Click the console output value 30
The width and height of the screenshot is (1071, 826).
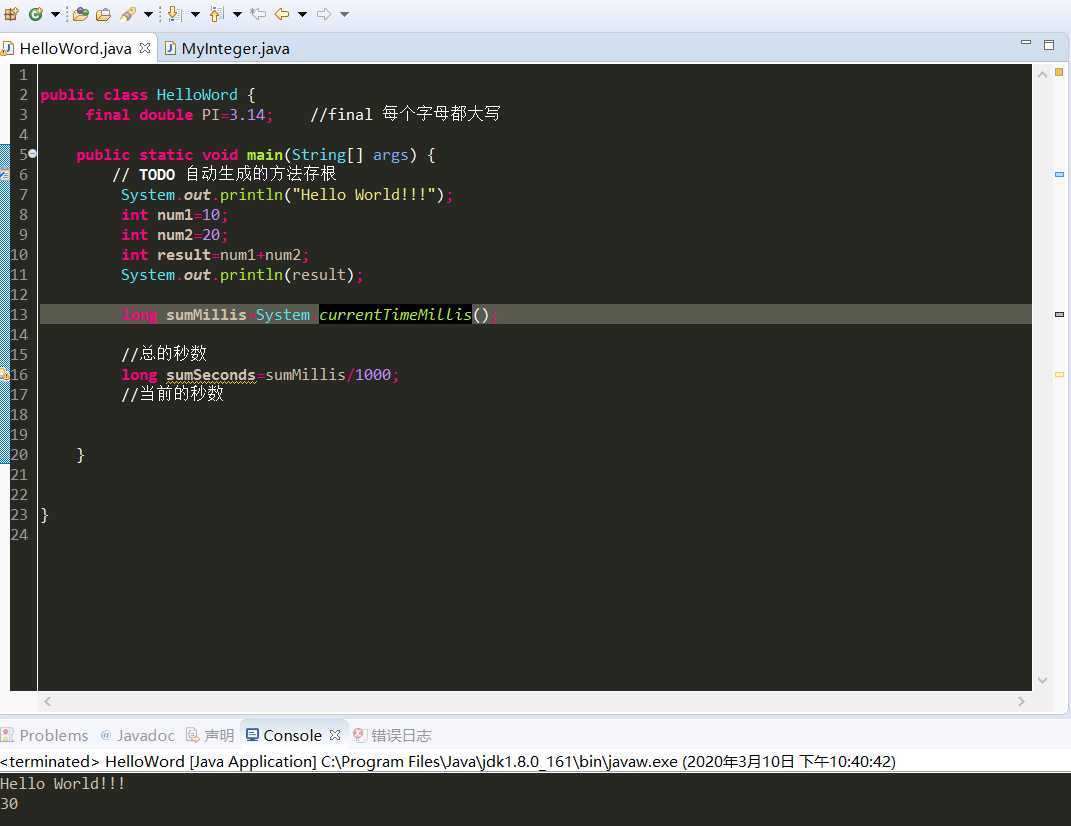pos(9,803)
